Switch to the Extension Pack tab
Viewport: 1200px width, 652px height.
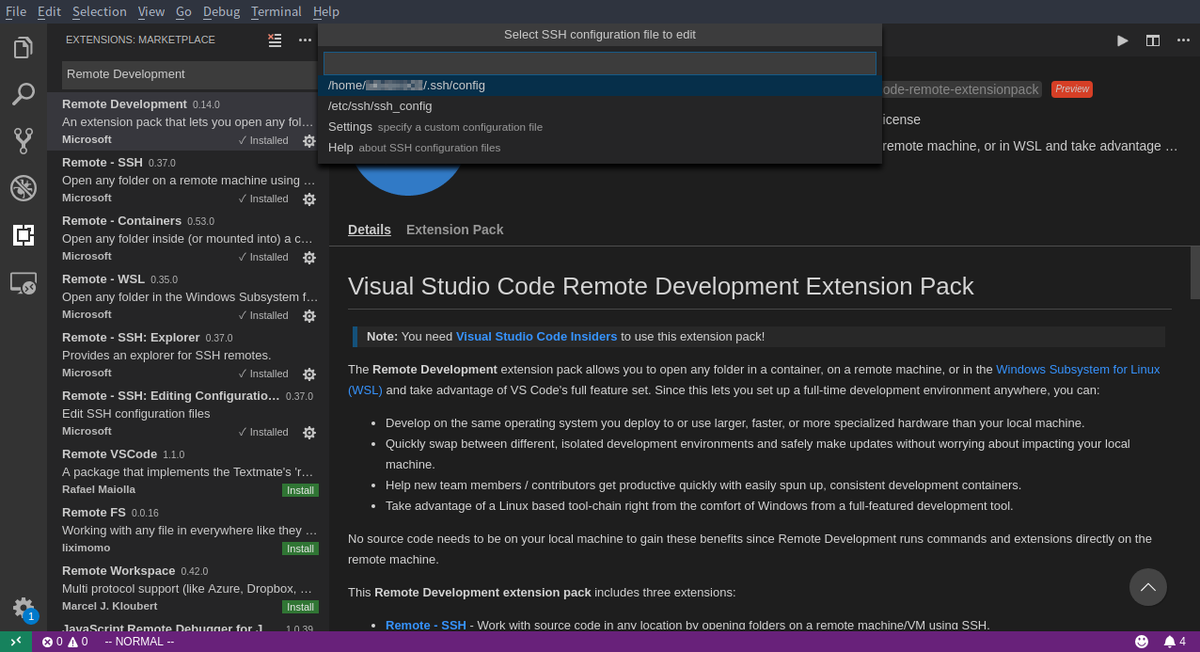tap(455, 229)
